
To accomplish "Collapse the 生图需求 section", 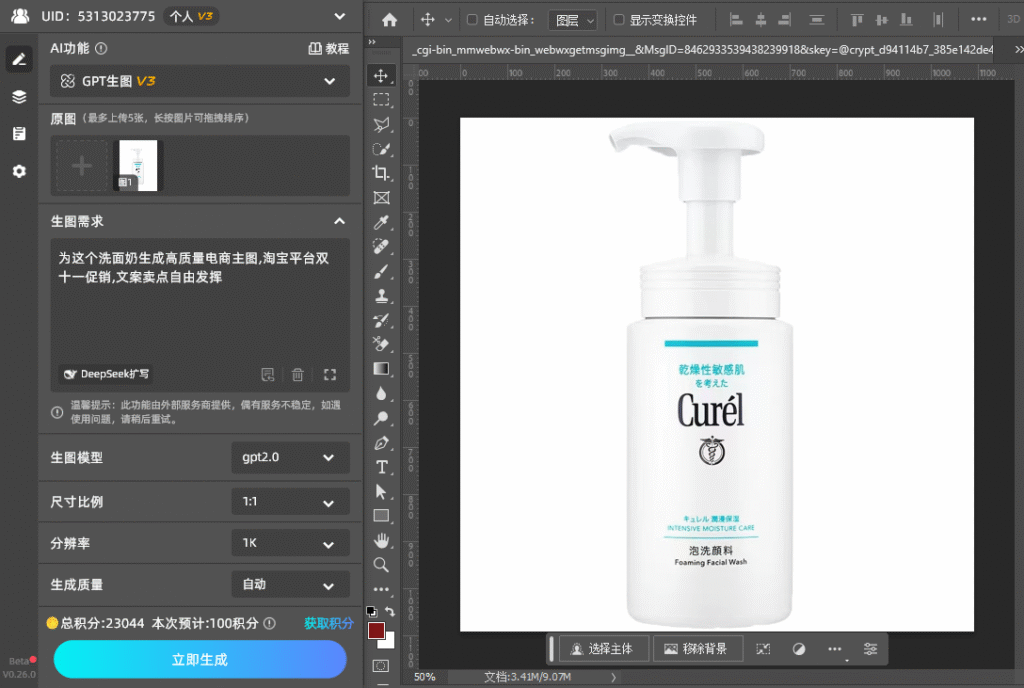I will click(340, 221).
